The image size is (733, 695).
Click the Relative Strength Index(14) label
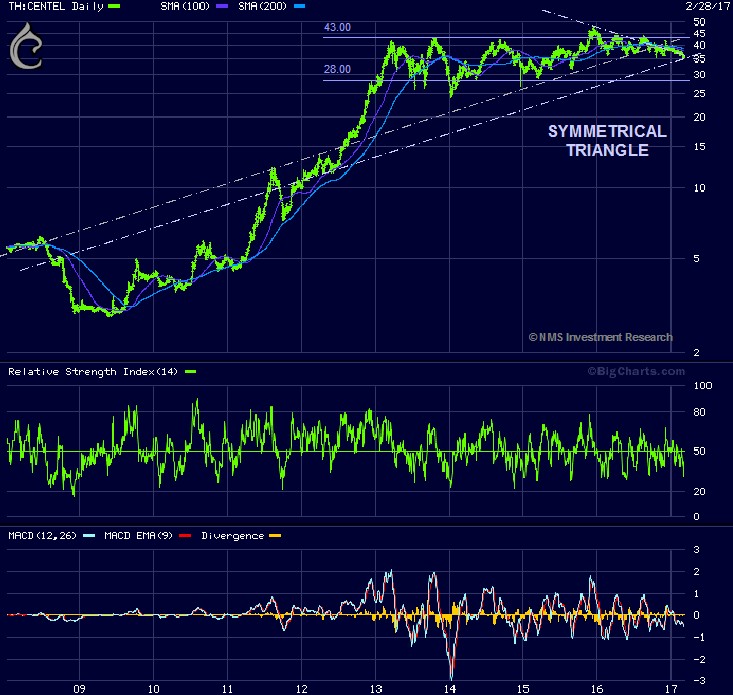(93, 372)
